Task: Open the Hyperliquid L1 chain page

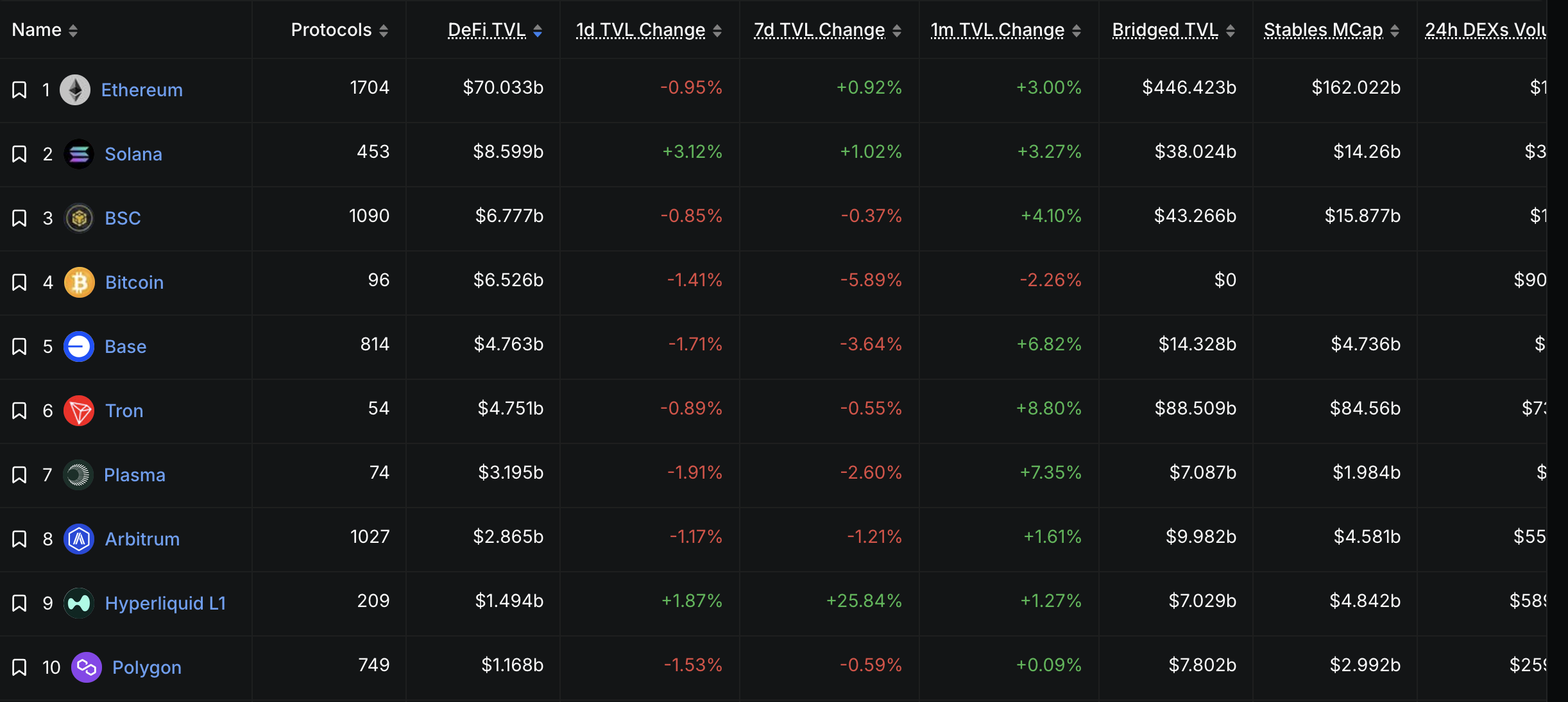Action: [166, 603]
